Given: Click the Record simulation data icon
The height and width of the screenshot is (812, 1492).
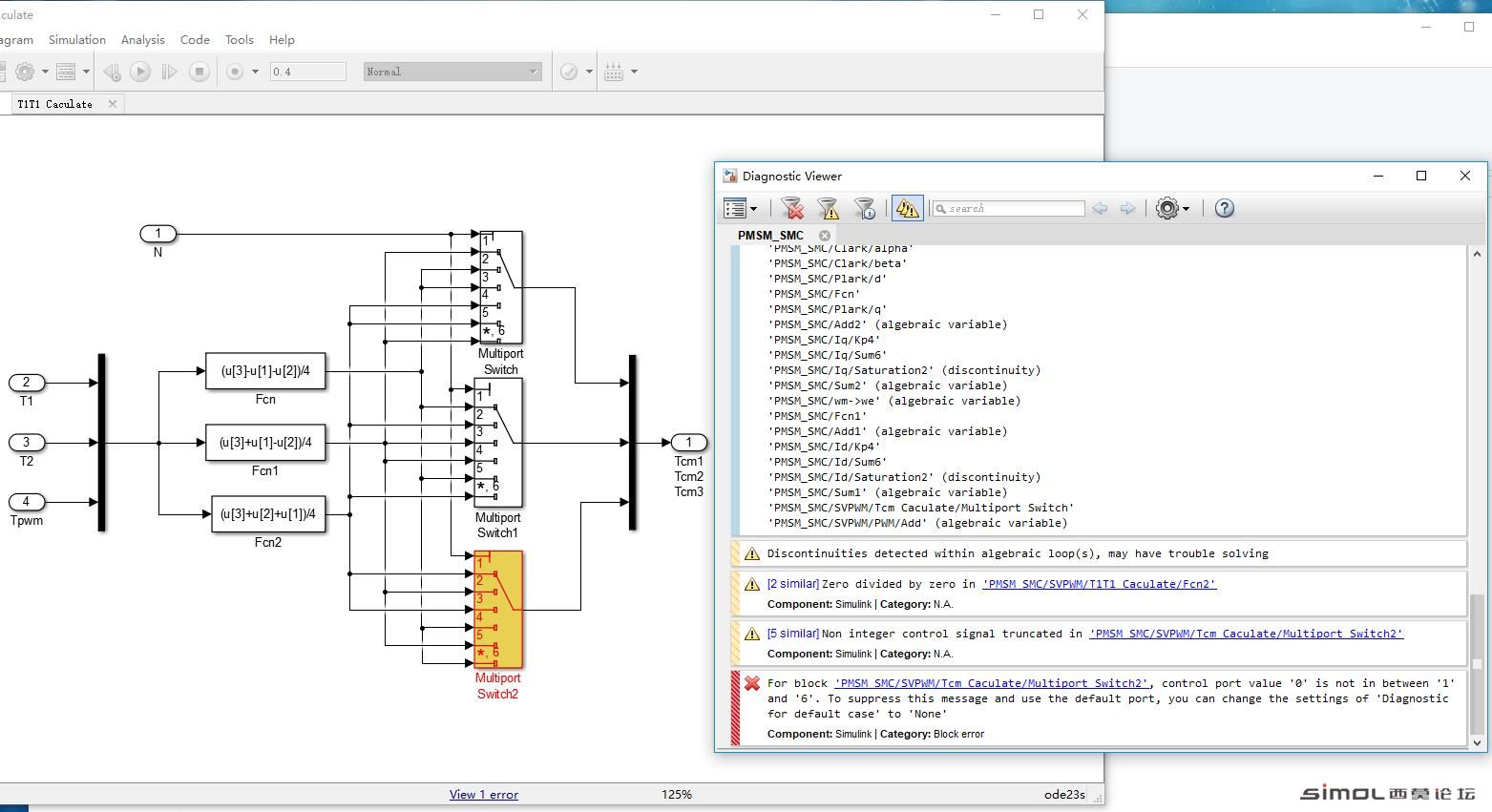Looking at the screenshot, I should point(235,72).
